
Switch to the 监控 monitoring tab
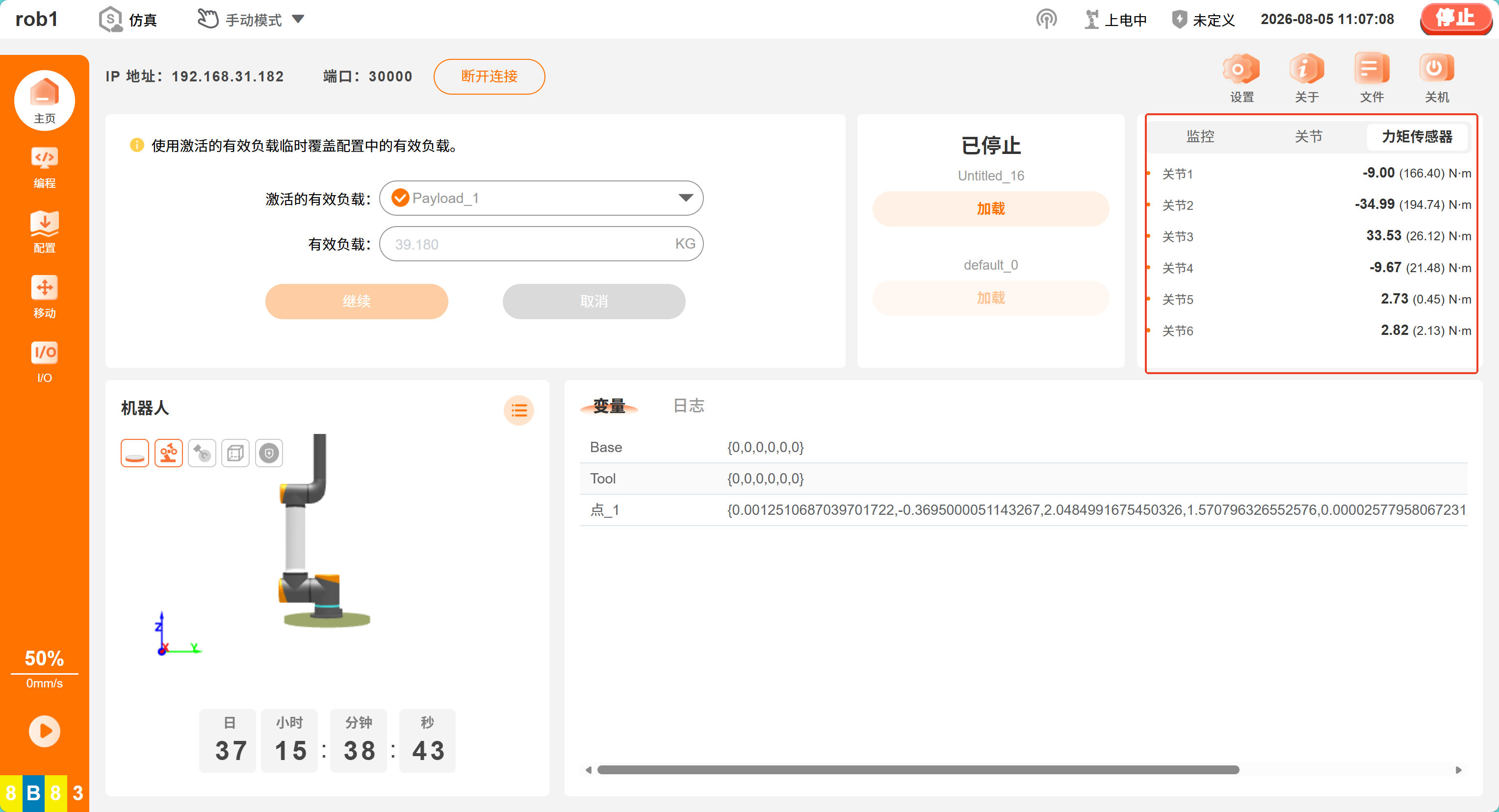(1200, 137)
